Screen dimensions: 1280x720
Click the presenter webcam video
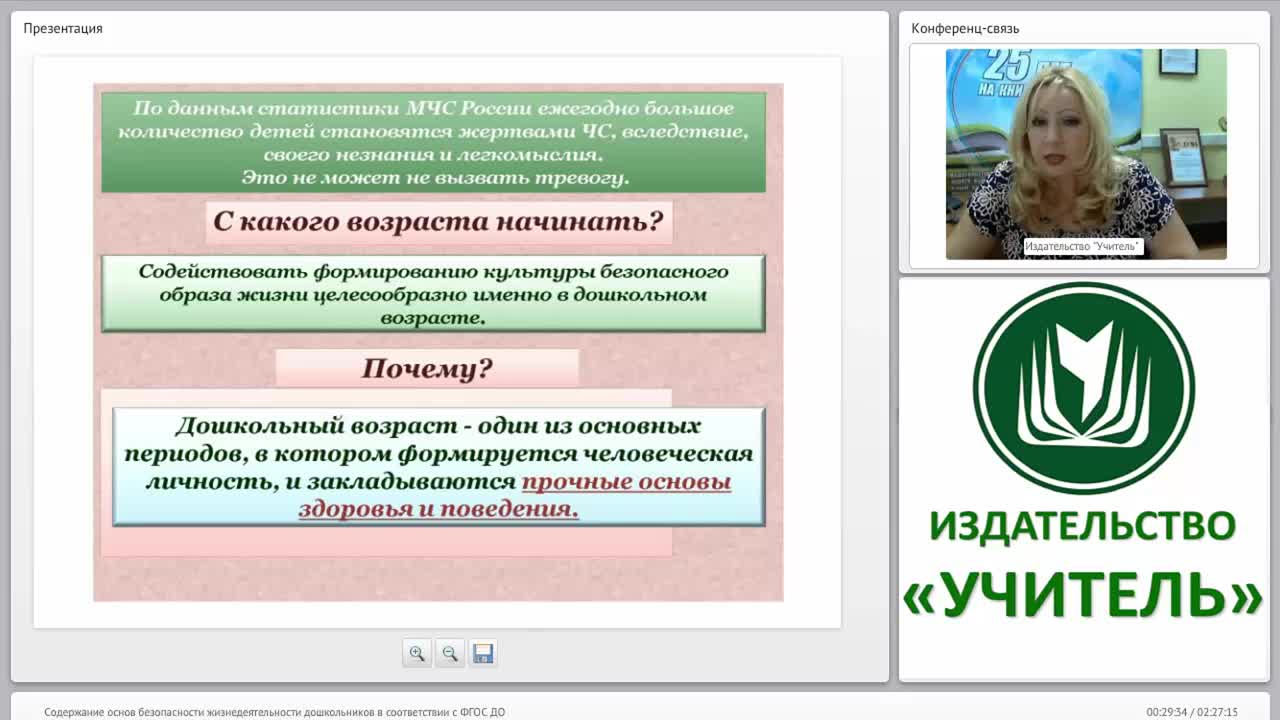(1086, 154)
